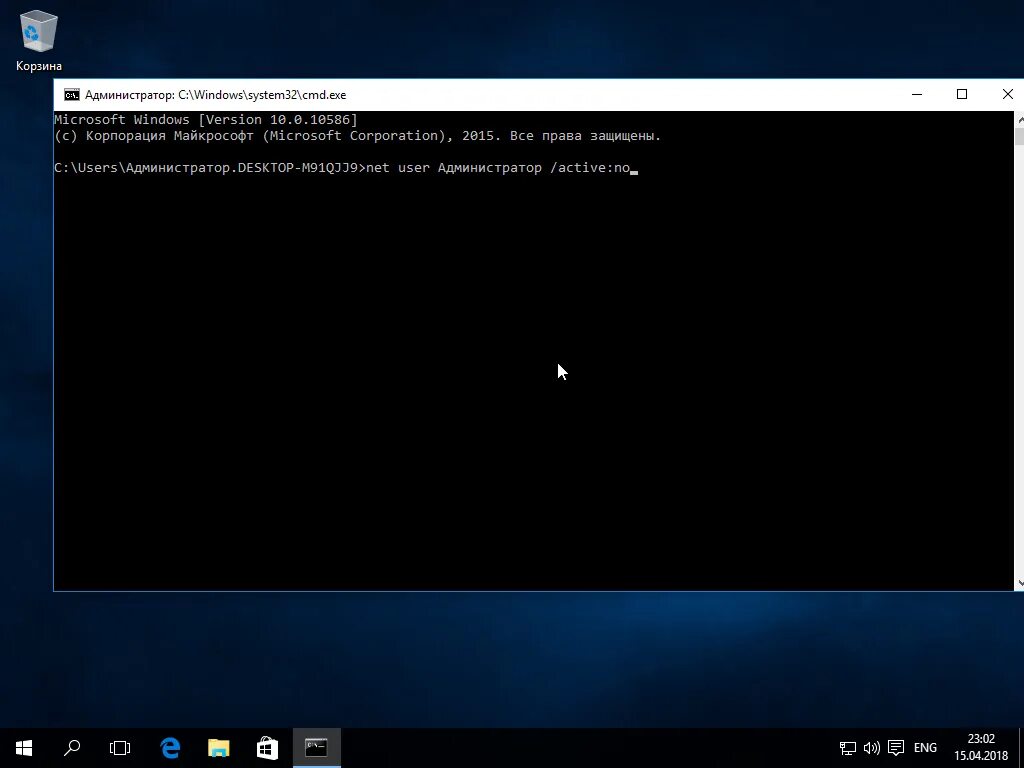Open the Action Center notifications
This screenshot has height=768, width=1024.
[x=895, y=747]
